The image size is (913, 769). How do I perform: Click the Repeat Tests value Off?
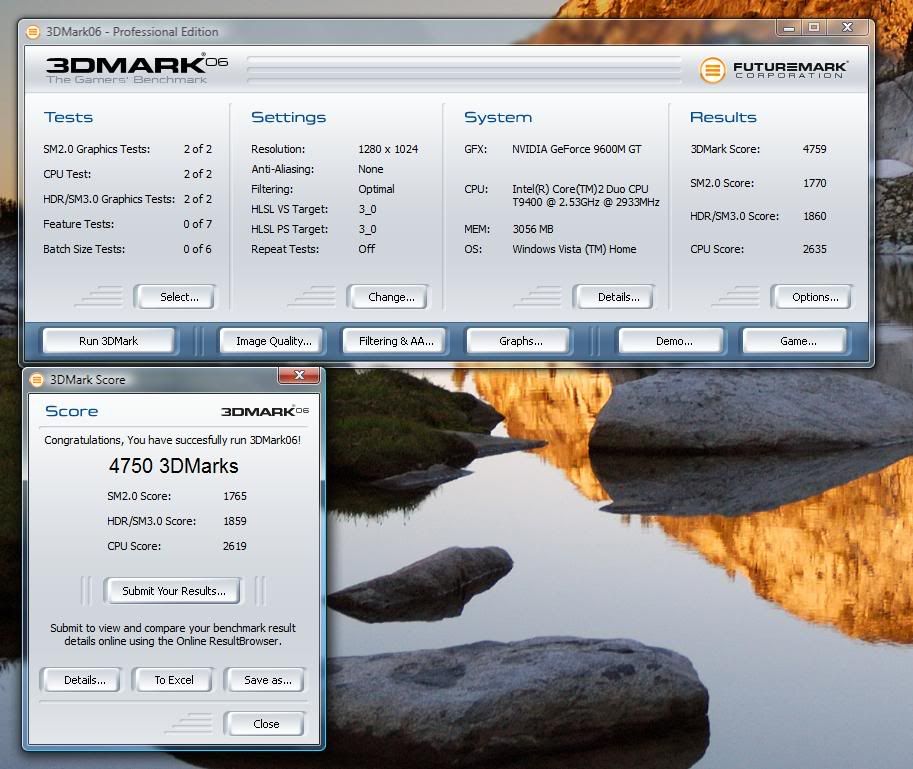(366, 249)
